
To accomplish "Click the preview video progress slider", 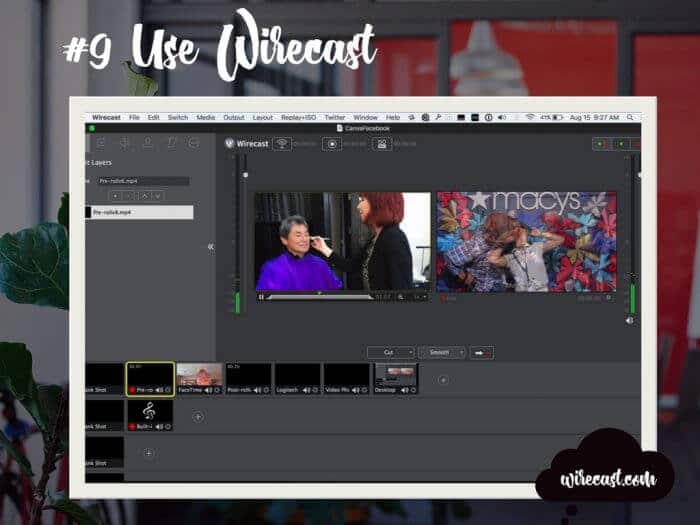I will pos(320,297).
